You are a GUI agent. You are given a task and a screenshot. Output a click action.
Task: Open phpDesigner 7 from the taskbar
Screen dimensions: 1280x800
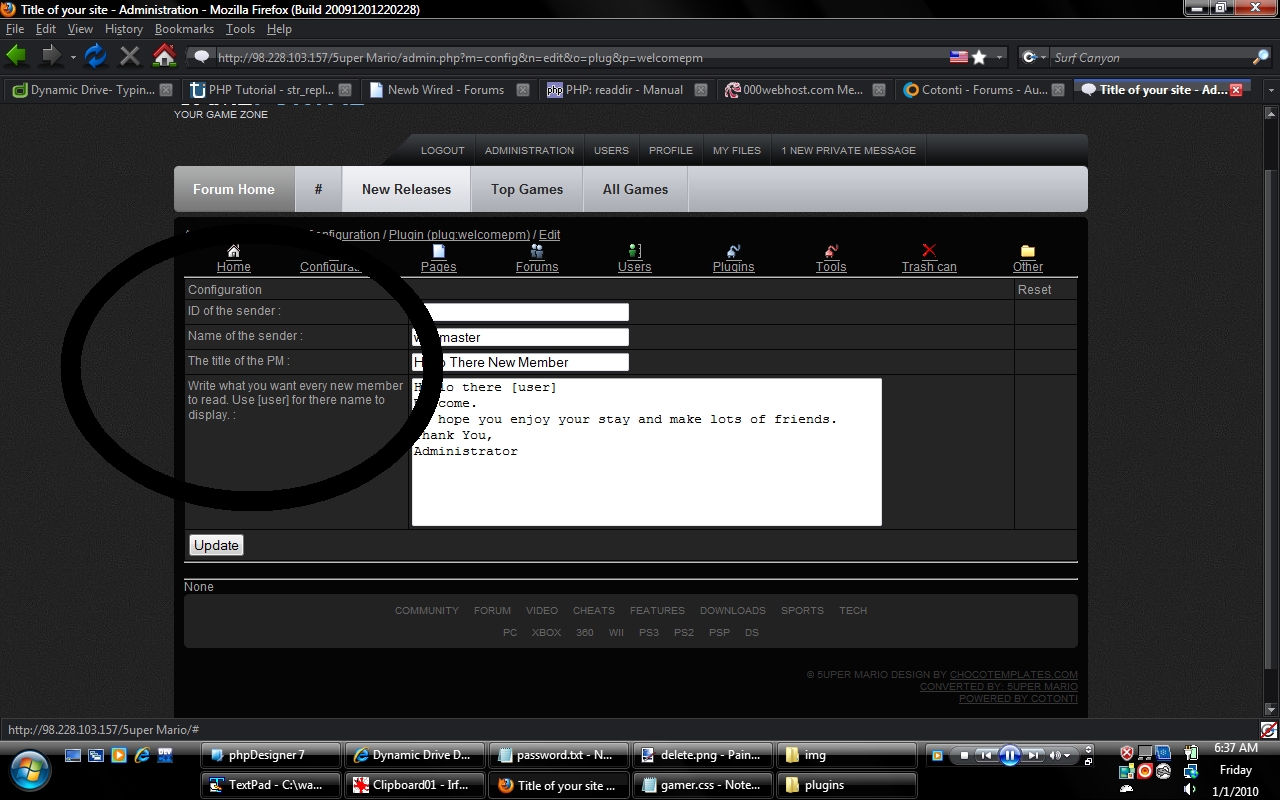click(x=270, y=755)
